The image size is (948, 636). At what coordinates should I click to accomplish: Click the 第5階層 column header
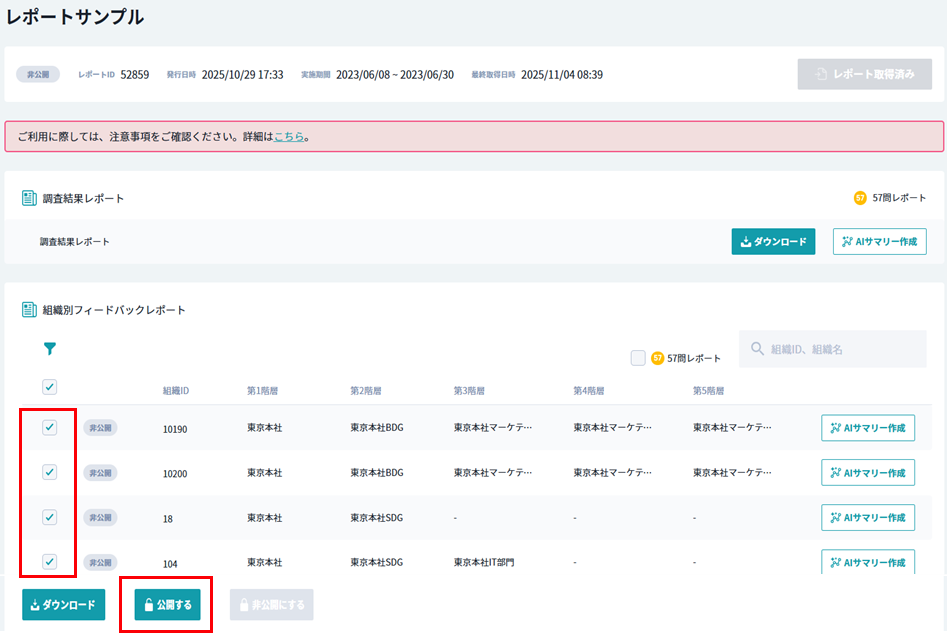pyautogui.click(x=709, y=391)
